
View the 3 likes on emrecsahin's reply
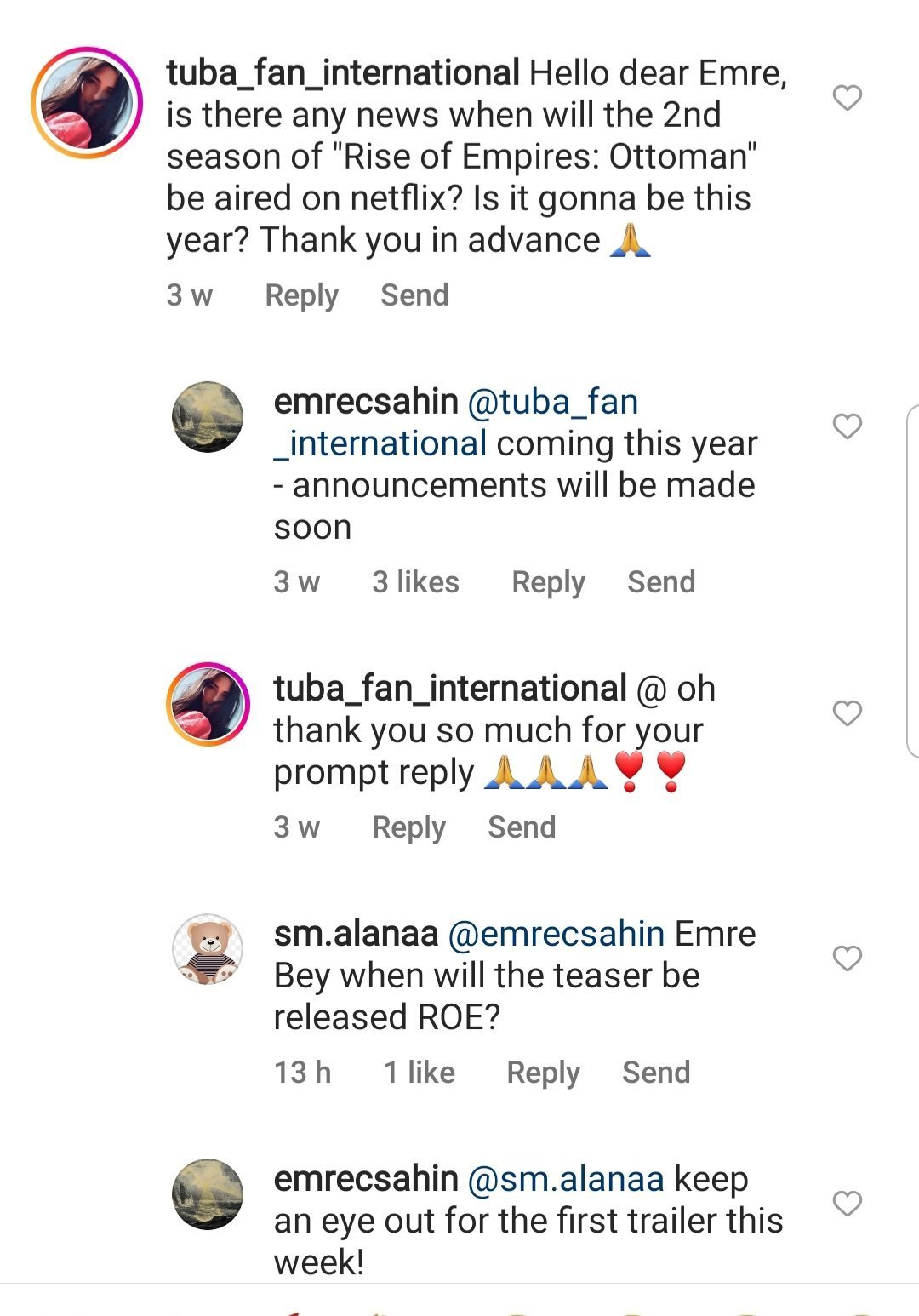[415, 581]
